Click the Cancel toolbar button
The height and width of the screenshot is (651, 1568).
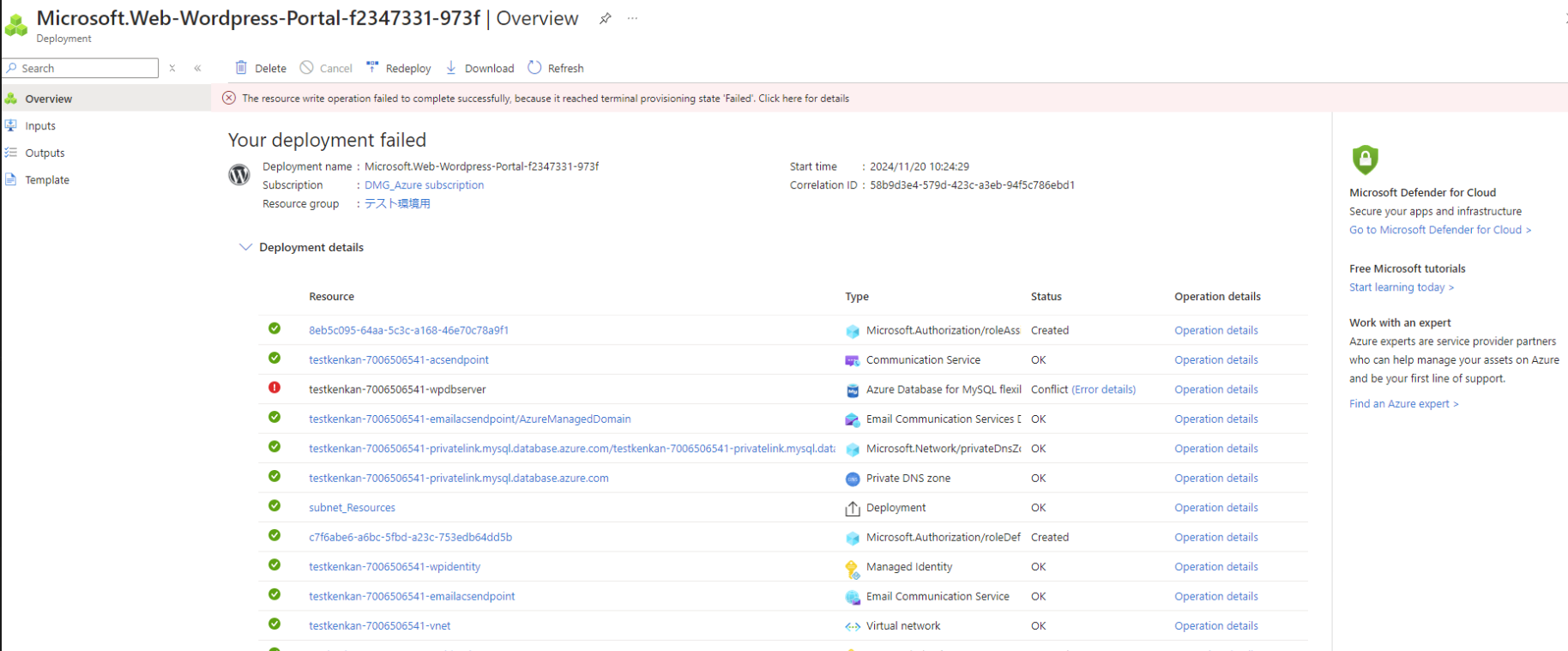pyautogui.click(x=326, y=68)
